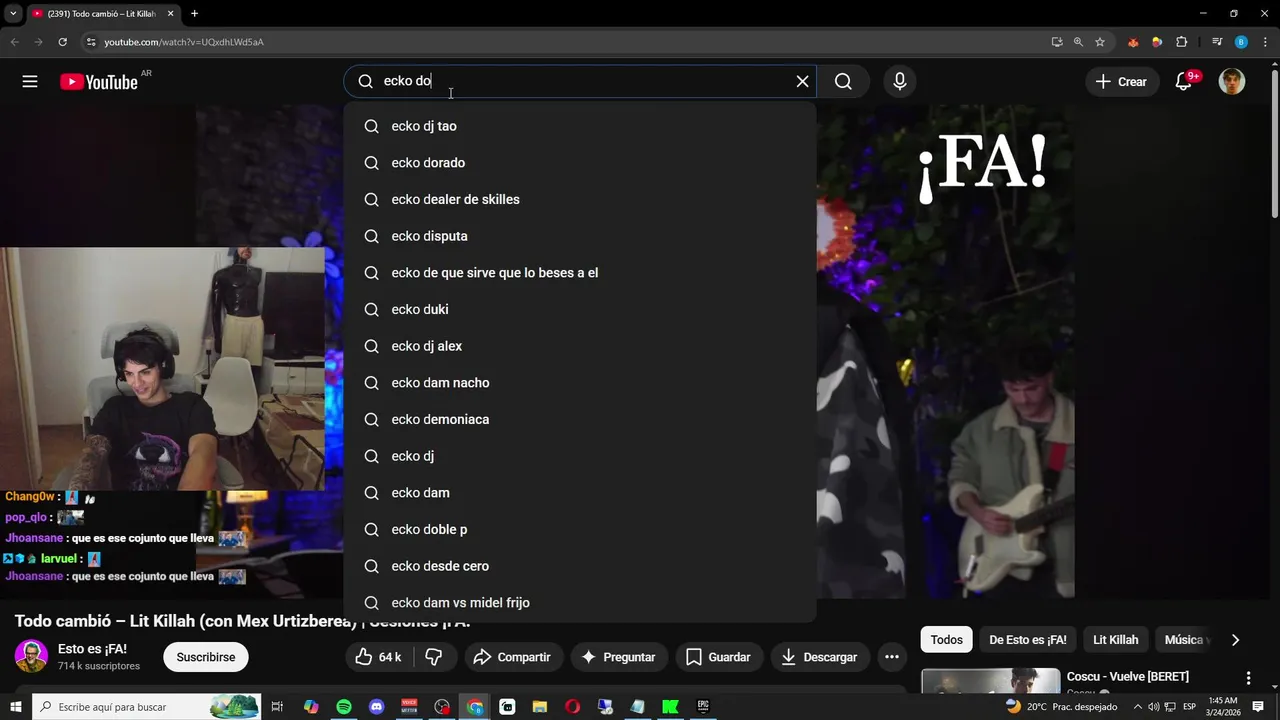Start voice search with the microphone
Image resolution: width=1280 pixels, height=720 pixels.
pyautogui.click(x=900, y=81)
